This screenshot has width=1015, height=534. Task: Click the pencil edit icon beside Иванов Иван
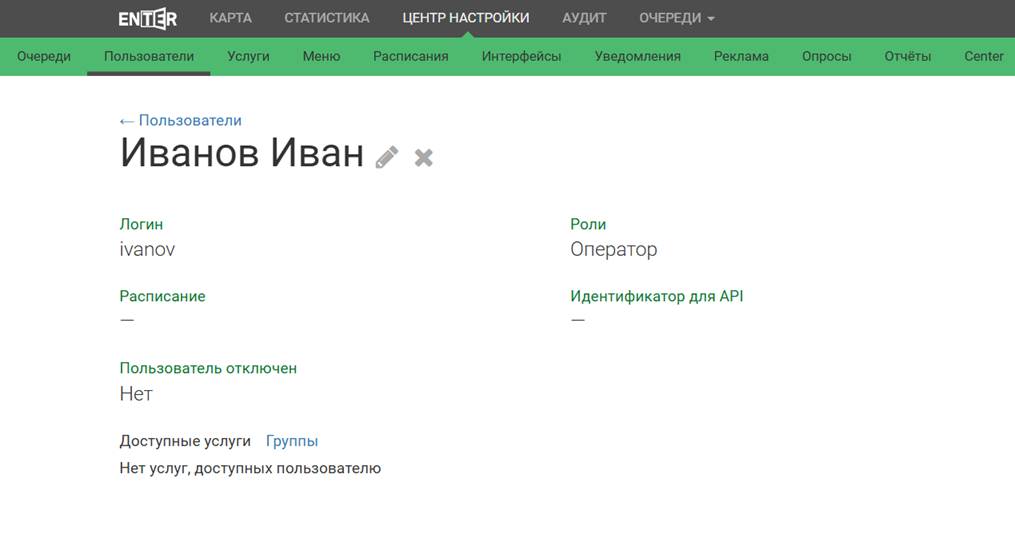387,158
